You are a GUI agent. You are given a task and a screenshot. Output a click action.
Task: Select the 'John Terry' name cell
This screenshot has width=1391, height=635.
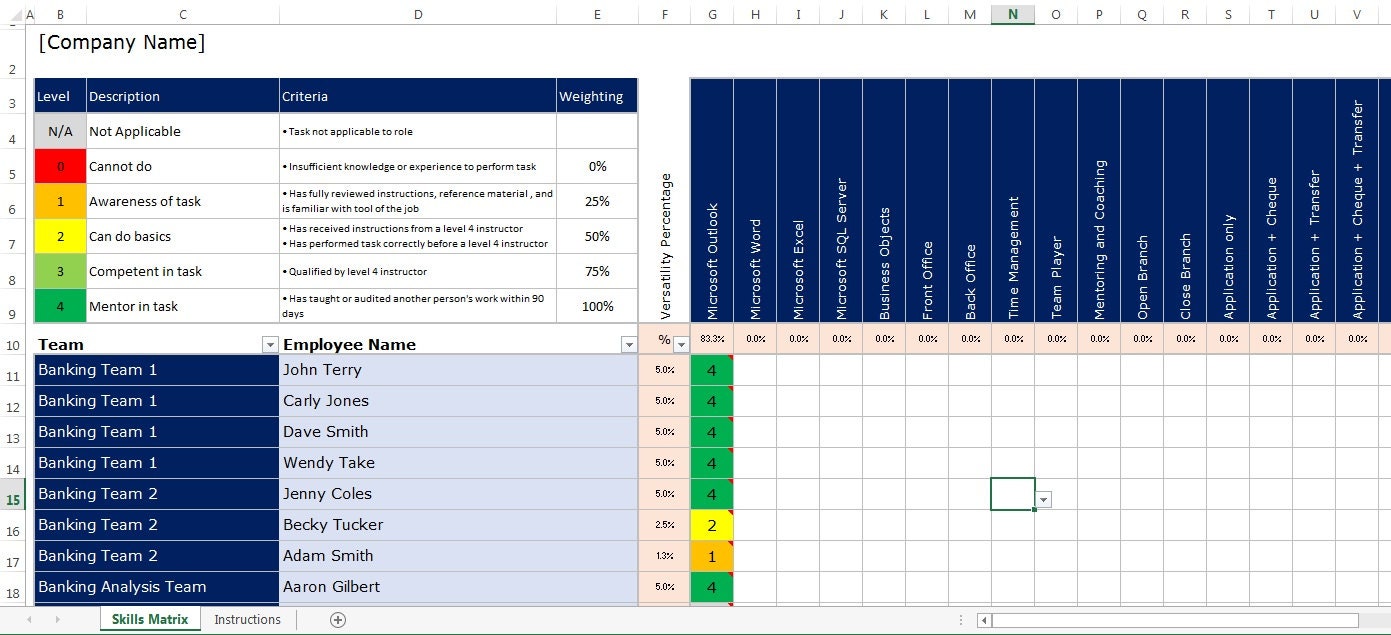[x=459, y=370]
